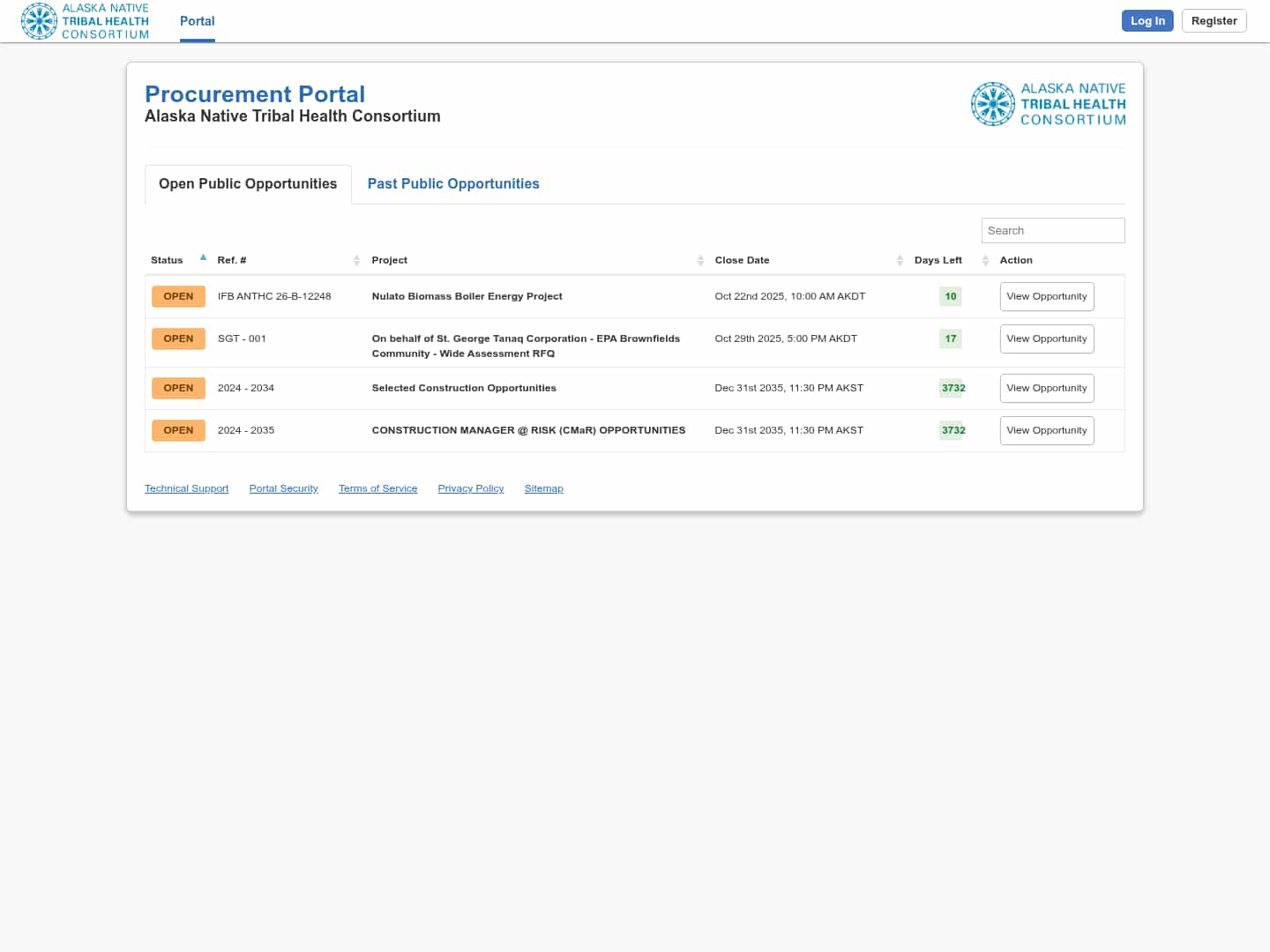View opportunity for Nulato Biomass Boiler project
This screenshot has width=1270, height=952.
point(1046,296)
